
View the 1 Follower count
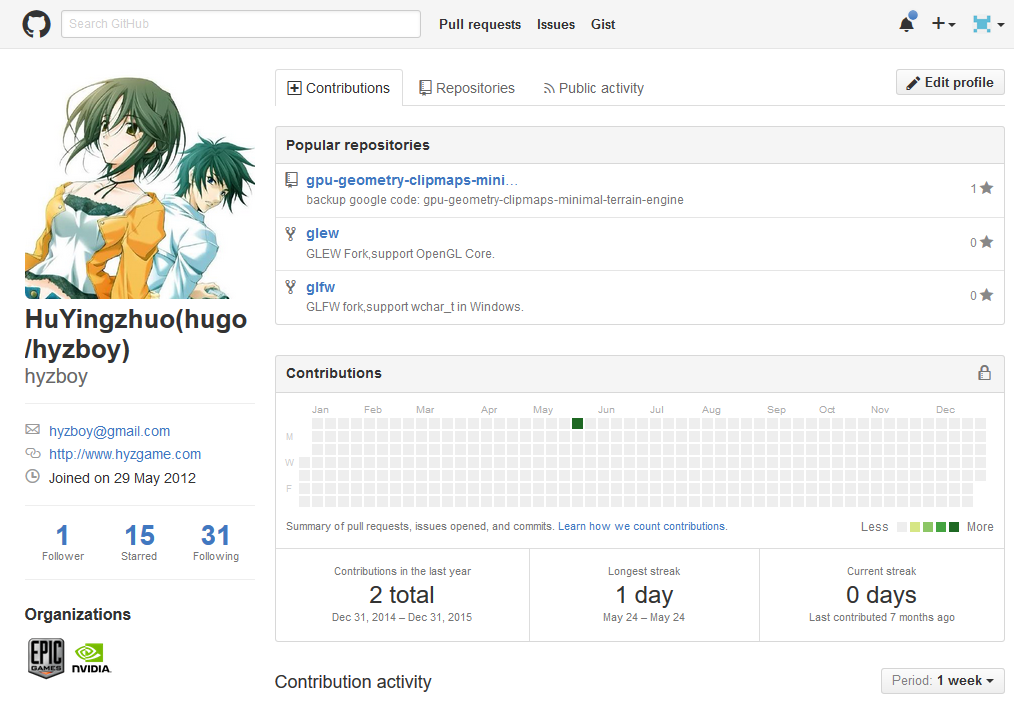63,542
